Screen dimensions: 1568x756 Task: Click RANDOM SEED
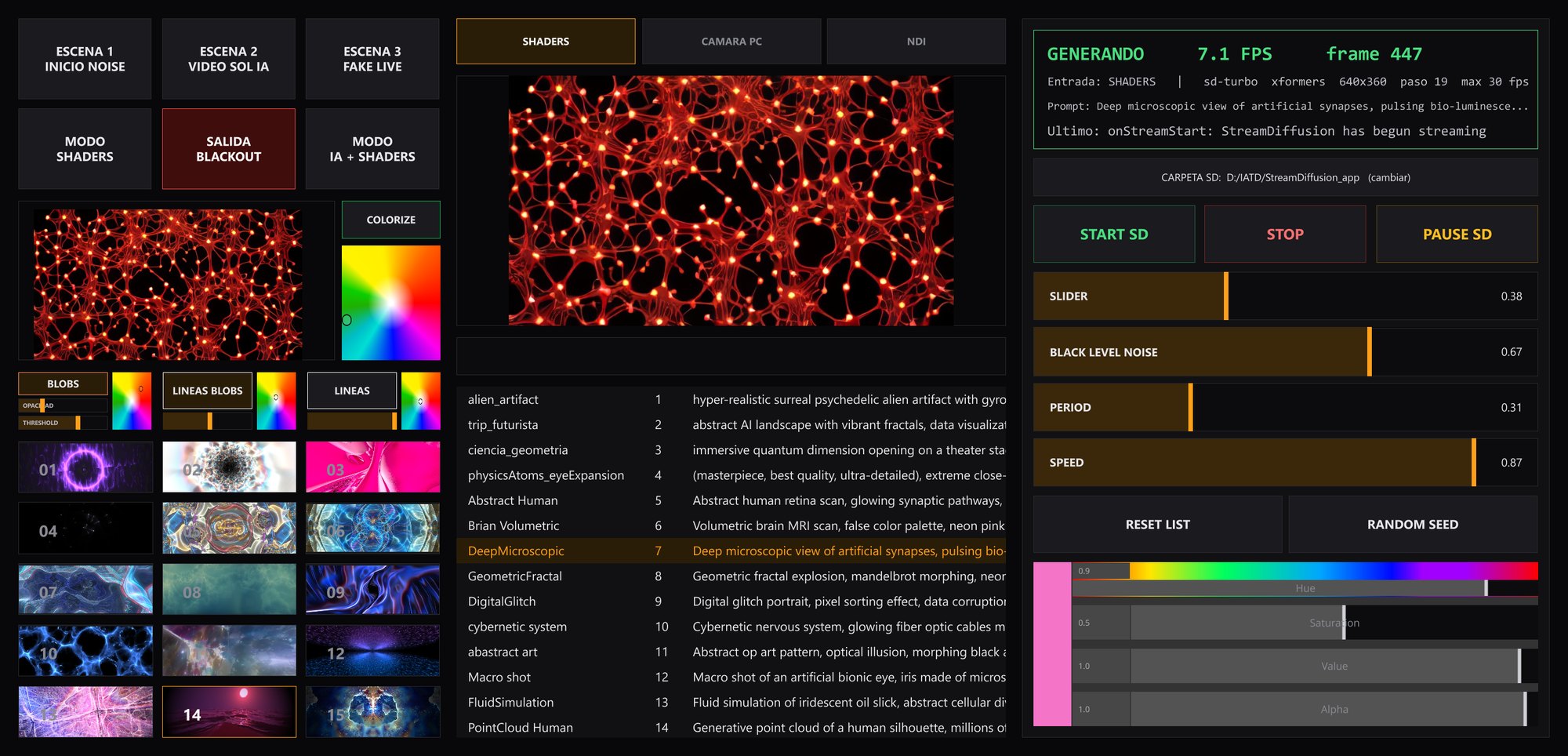(x=1413, y=525)
